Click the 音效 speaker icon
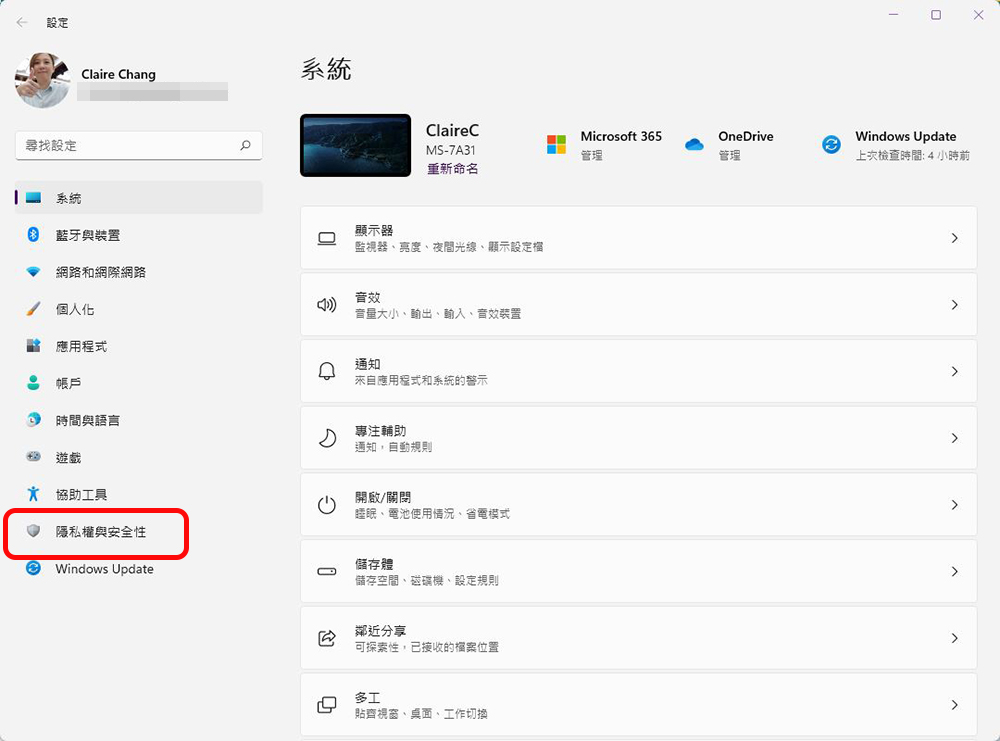Image resolution: width=1000 pixels, height=741 pixels. [x=327, y=305]
